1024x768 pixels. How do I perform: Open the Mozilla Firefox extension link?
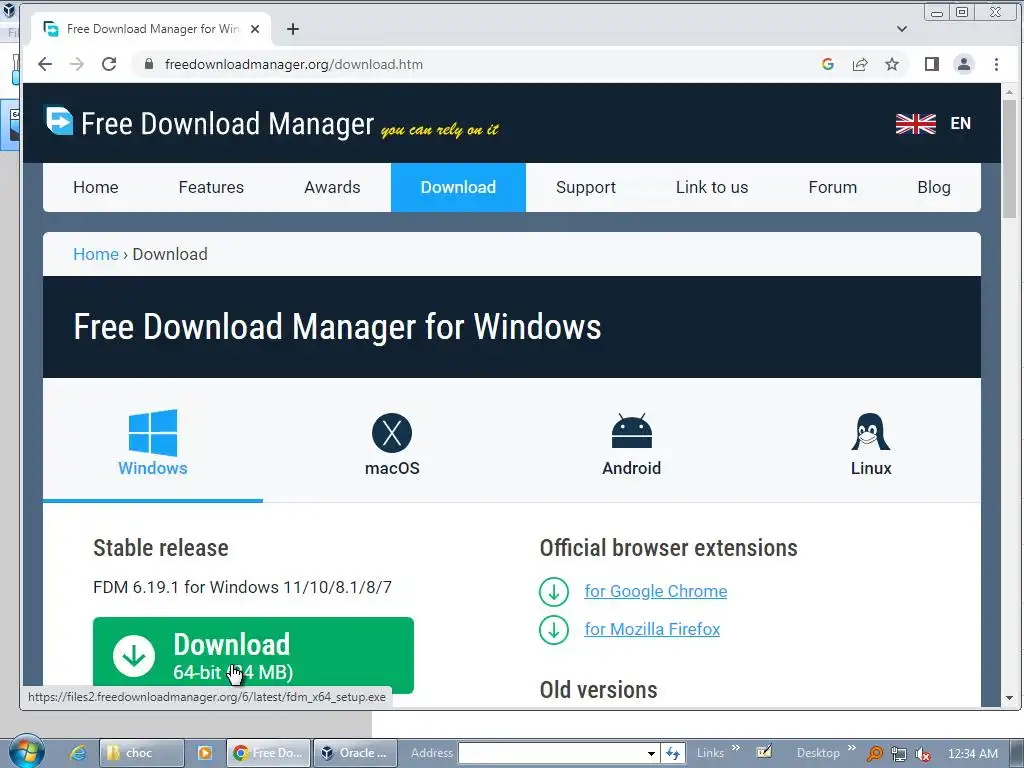652,630
